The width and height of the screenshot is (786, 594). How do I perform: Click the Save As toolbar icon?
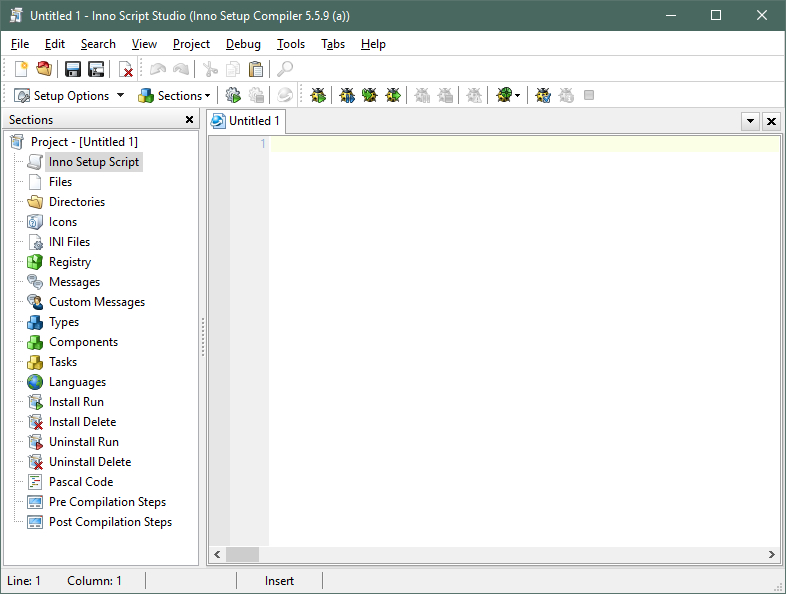(x=96, y=69)
